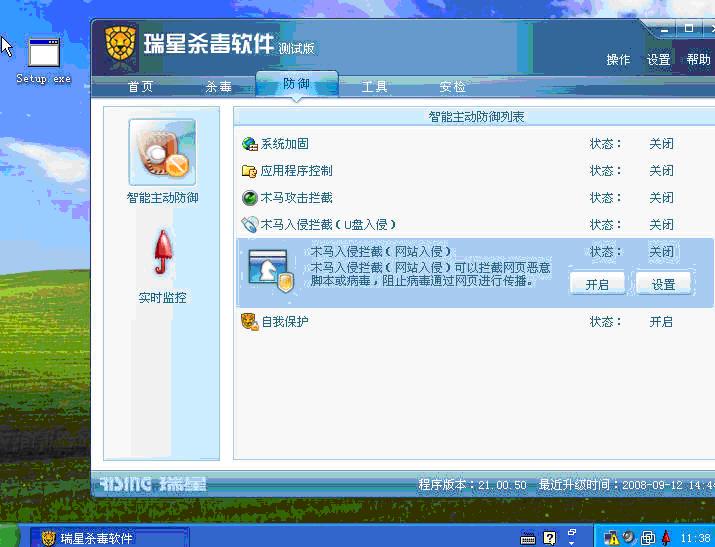Viewport: 715px width, 547px height.
Task: Select 木马入侵拦截(U盘入侵) row text
Action: (328, 225)
